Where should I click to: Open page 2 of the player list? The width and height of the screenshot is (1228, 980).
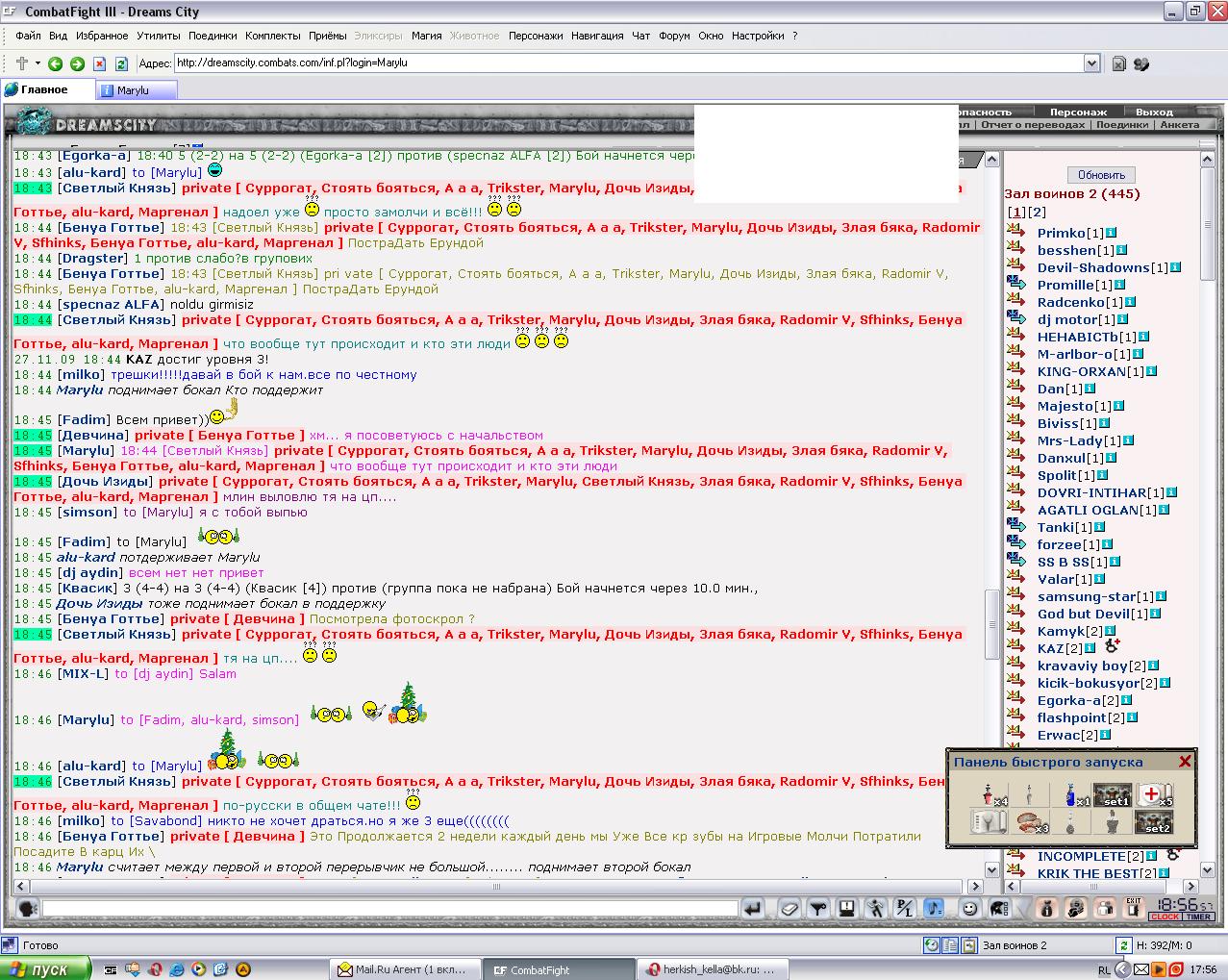click(x=1038, y=212)
